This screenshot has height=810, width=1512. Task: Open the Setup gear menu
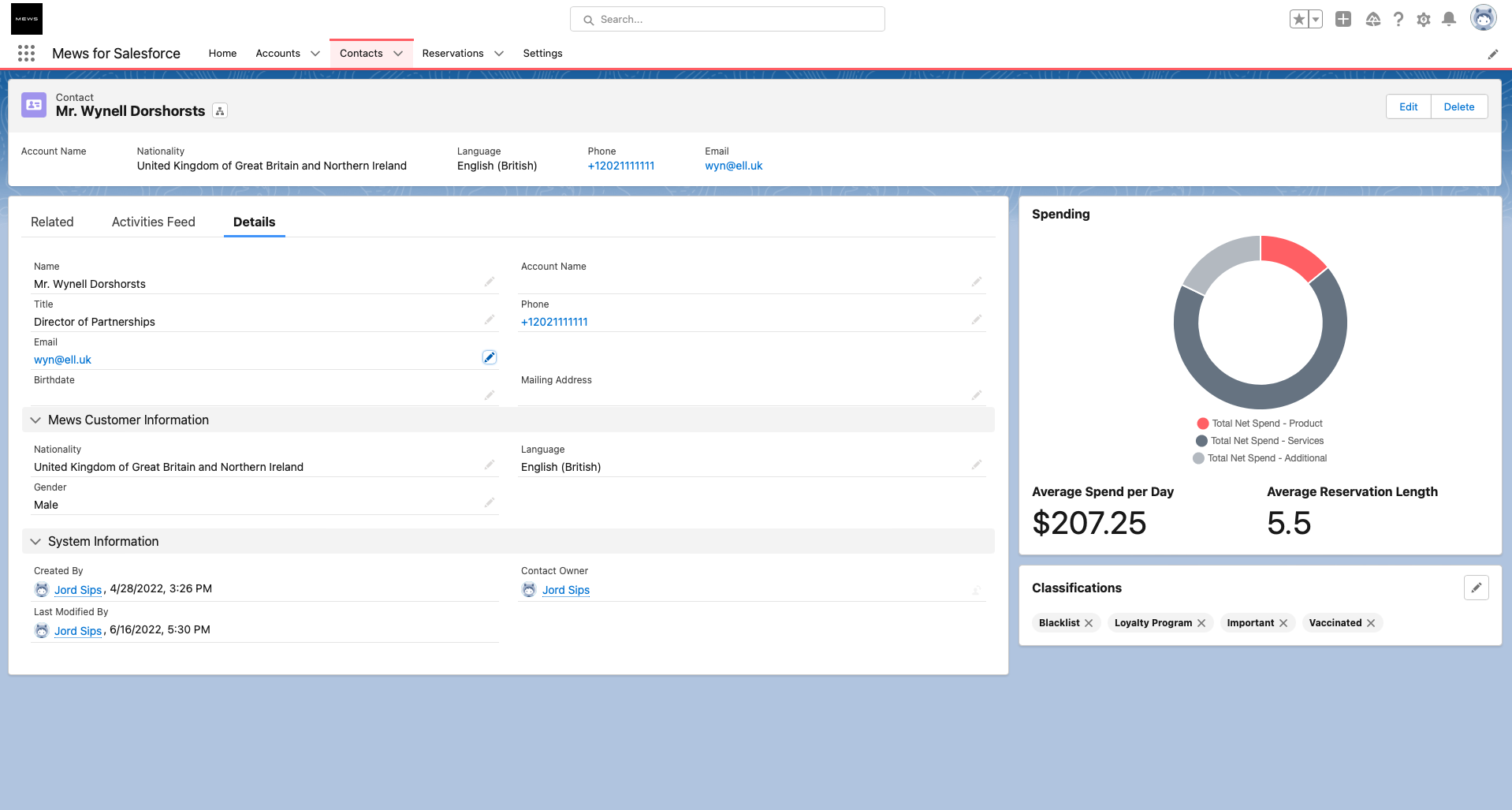click(1423, 20)
